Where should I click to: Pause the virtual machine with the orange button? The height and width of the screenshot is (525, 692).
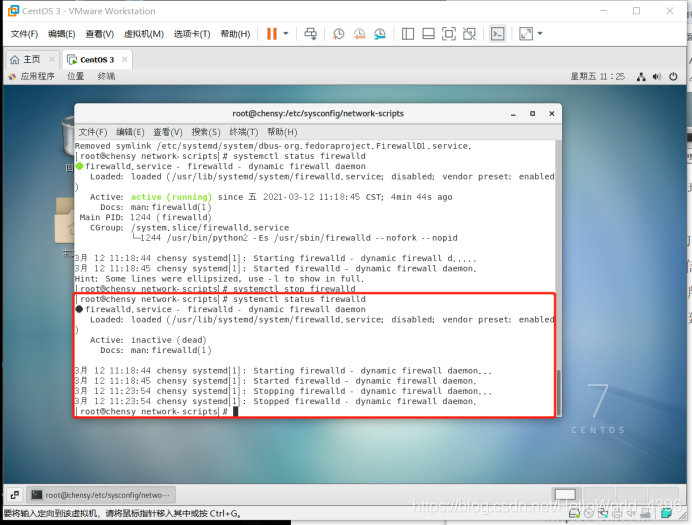272,34
